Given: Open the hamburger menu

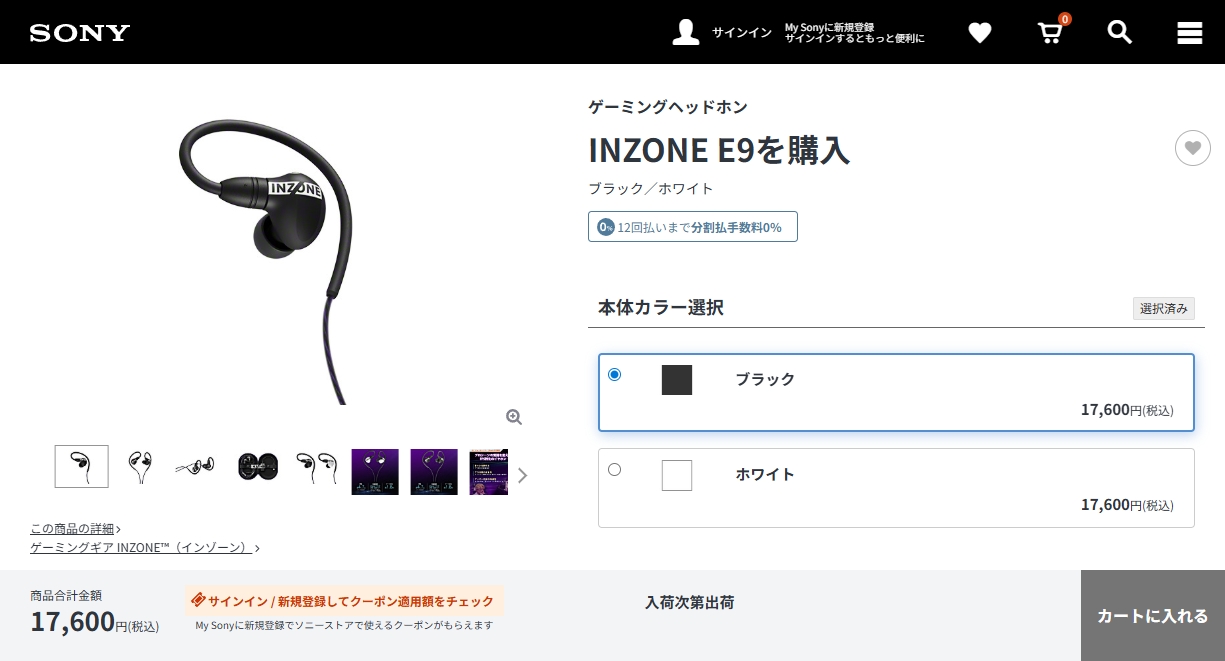Looking at the screenshot, I should click(1190, 33).
